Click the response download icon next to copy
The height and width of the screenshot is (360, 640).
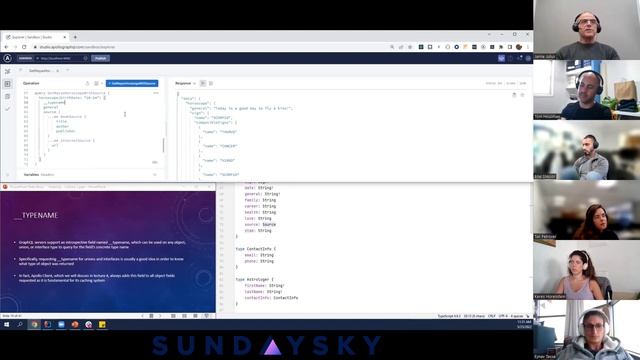point(522,95)
